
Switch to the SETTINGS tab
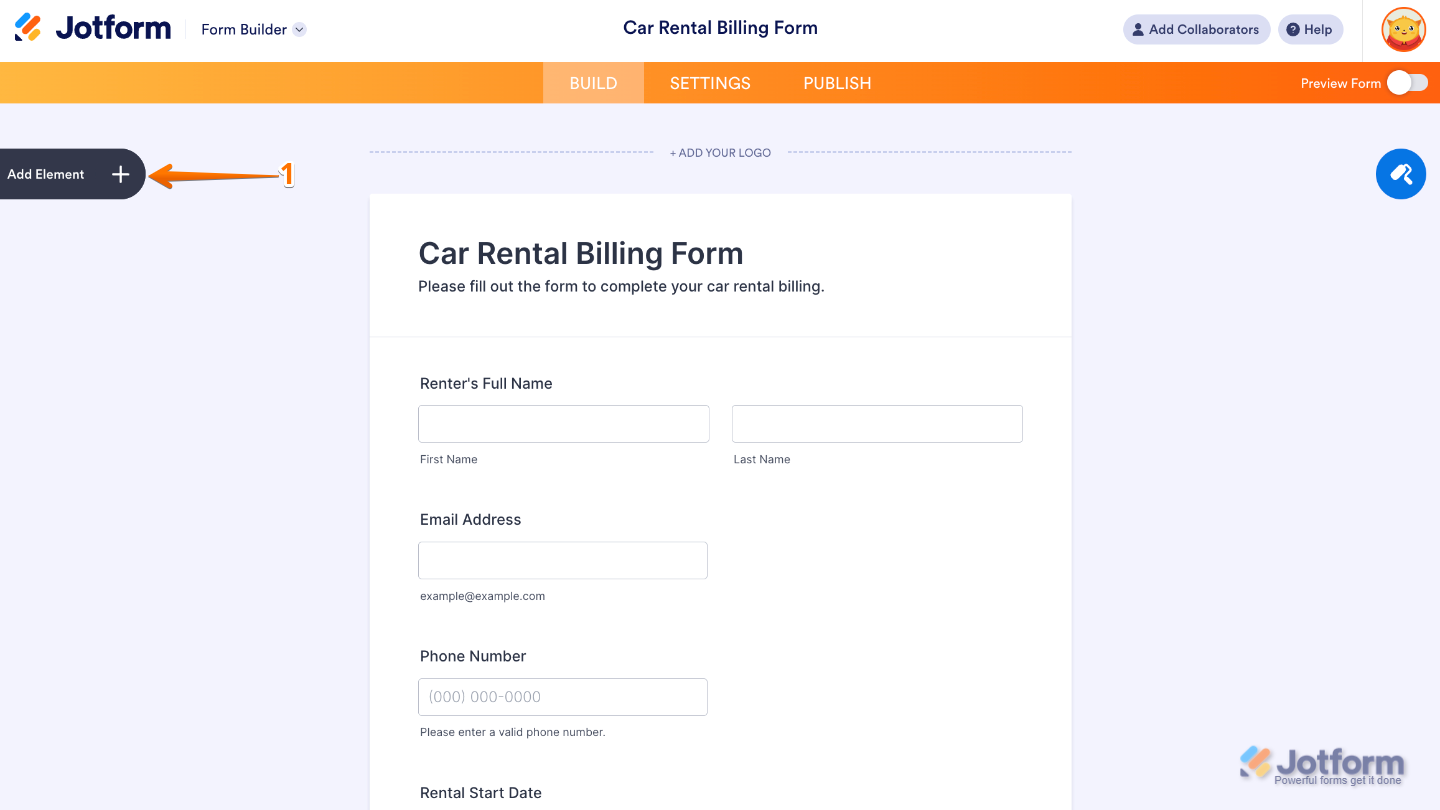(x=709, y=83)
